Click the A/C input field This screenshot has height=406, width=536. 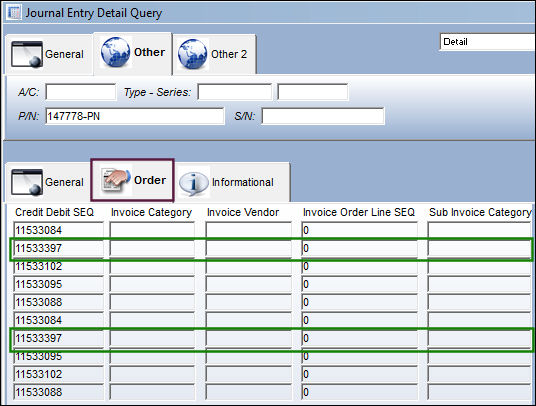81,92
